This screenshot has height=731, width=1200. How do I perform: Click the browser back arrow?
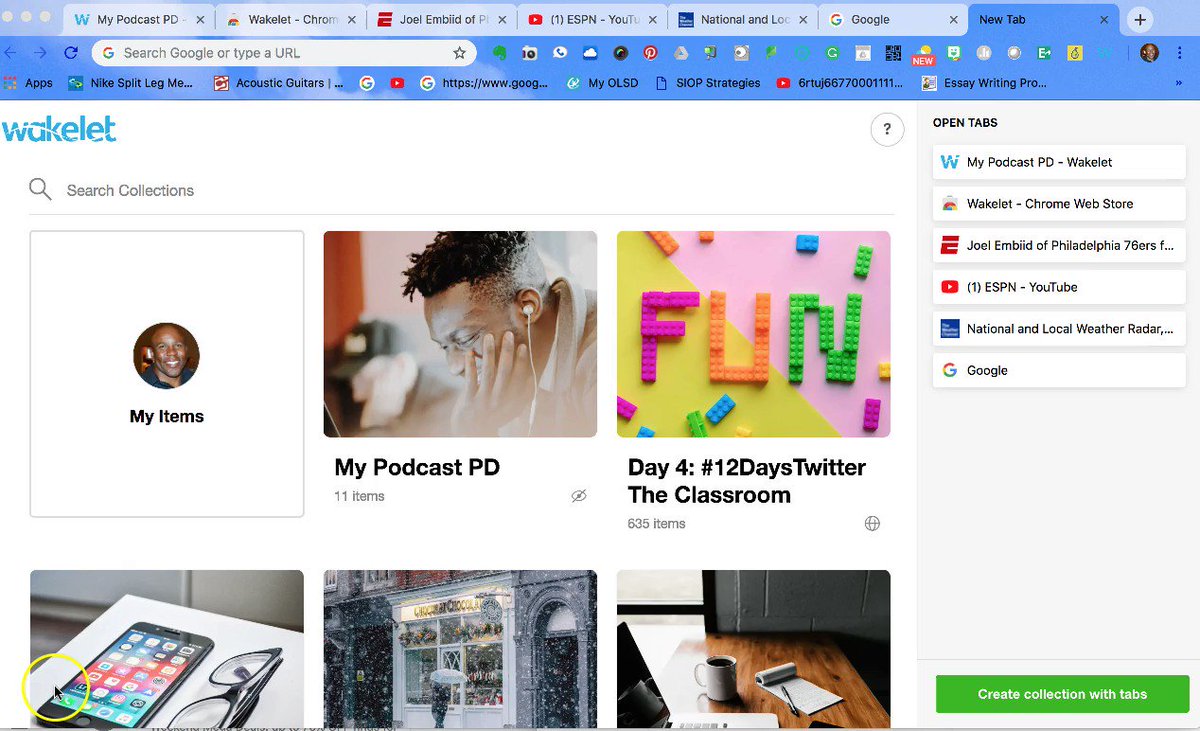point(10,53)
